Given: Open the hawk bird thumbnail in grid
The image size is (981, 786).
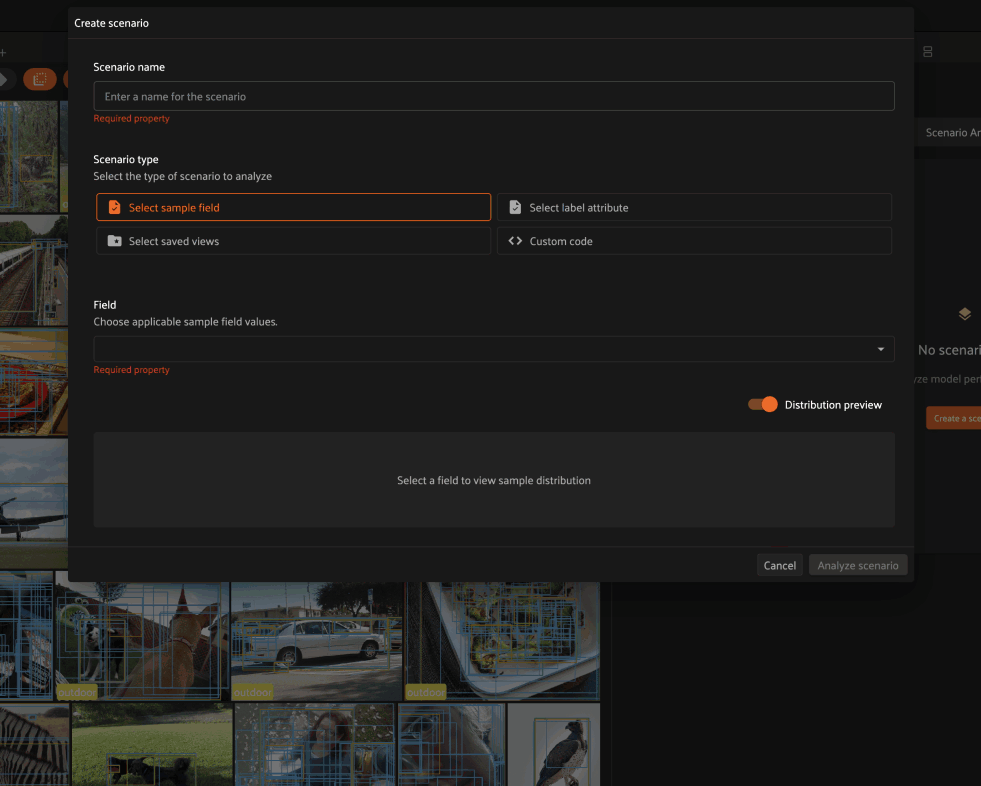Looking at the screenshot, I should (x=554, y=745).
